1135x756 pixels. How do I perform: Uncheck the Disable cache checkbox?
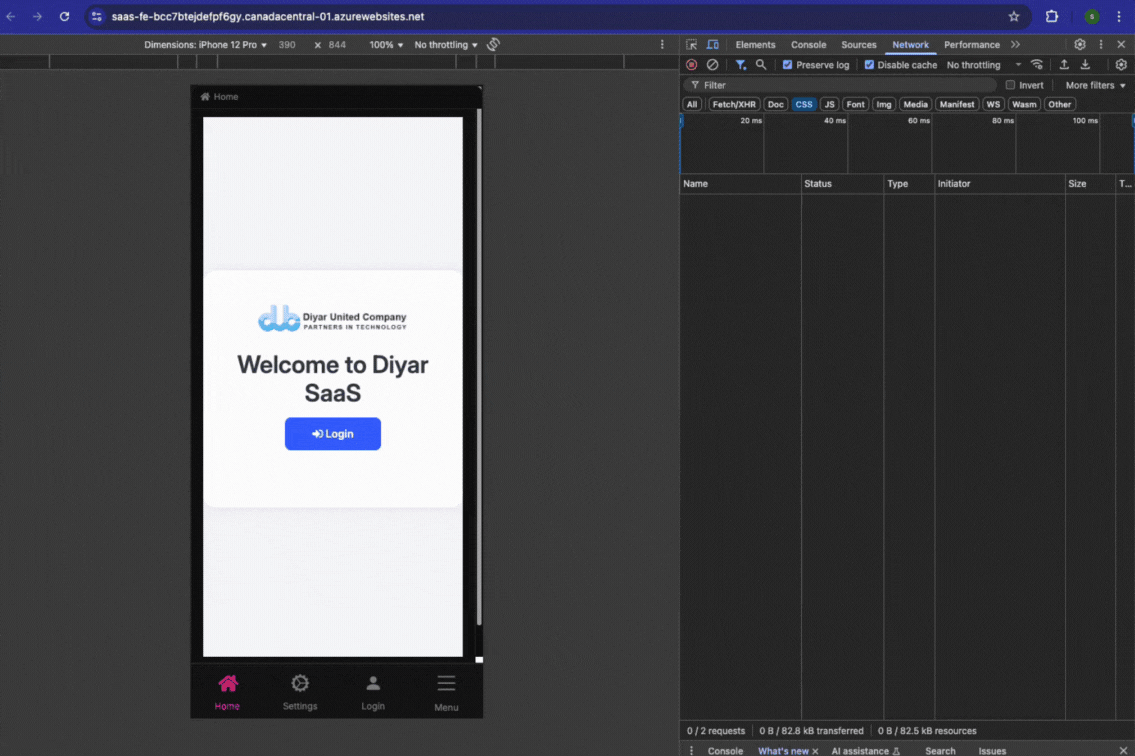(x=869, y=65)
